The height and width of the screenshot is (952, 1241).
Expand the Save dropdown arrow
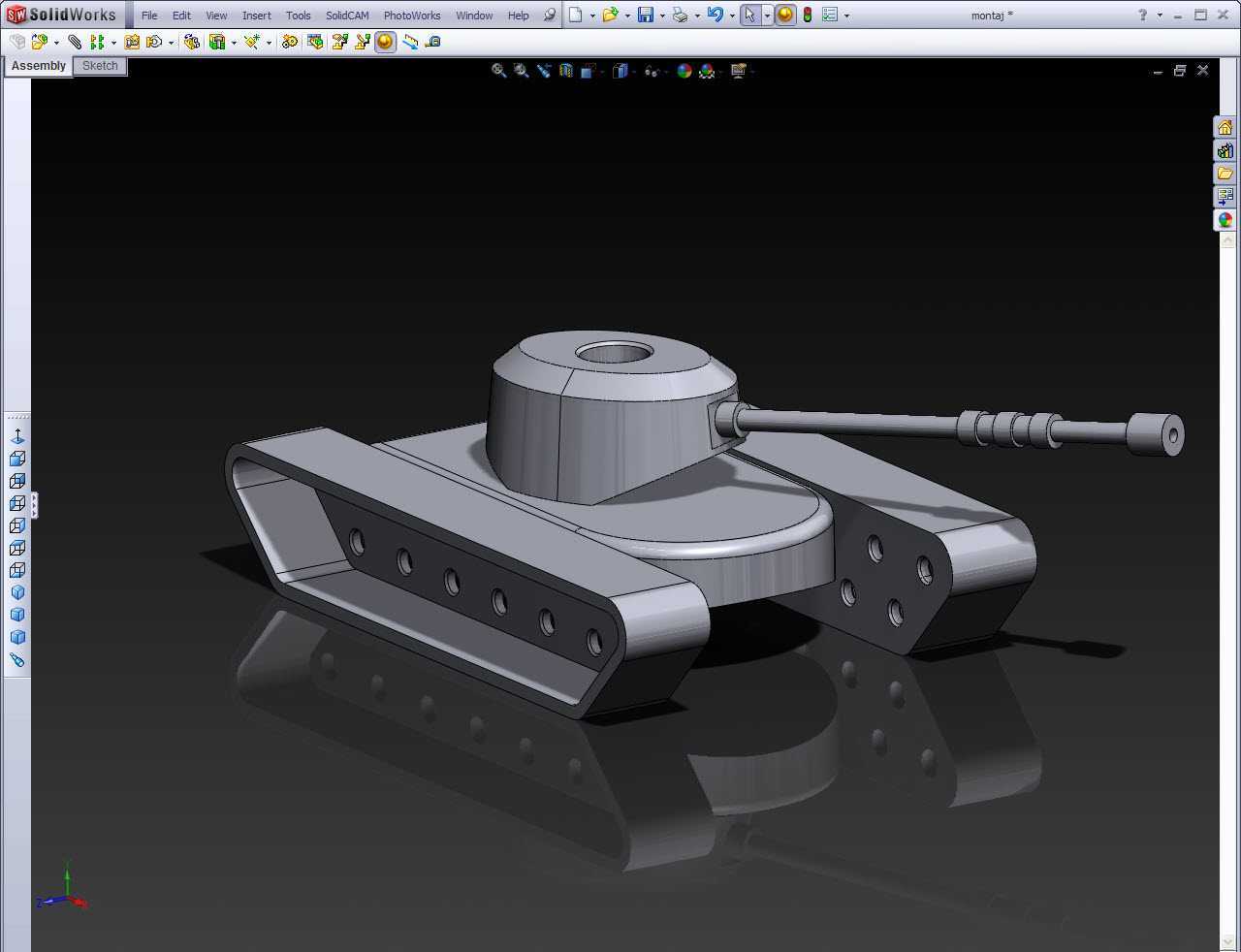[x=662, y=16]
